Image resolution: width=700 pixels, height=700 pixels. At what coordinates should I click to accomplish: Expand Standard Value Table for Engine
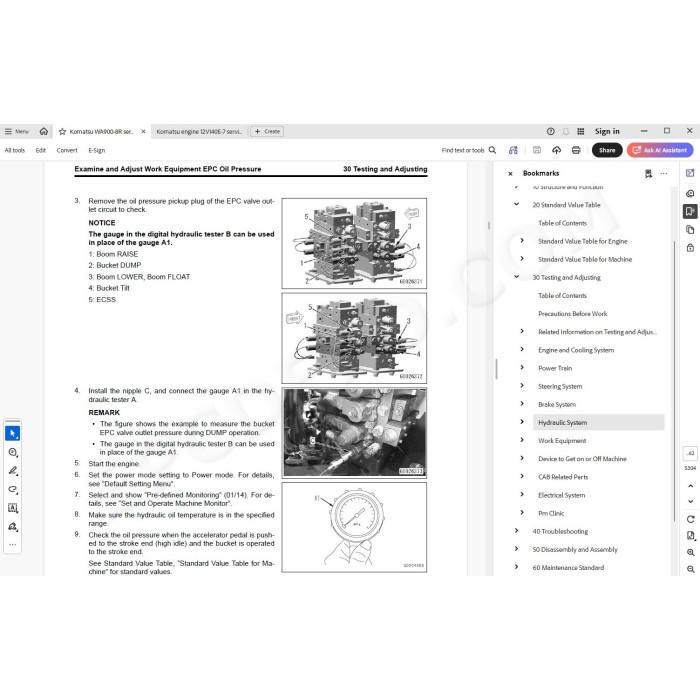522,241
